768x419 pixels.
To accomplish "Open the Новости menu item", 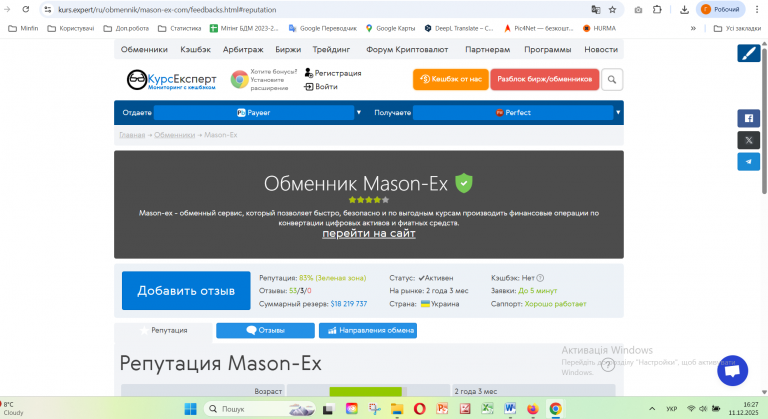I will [601, 49].
